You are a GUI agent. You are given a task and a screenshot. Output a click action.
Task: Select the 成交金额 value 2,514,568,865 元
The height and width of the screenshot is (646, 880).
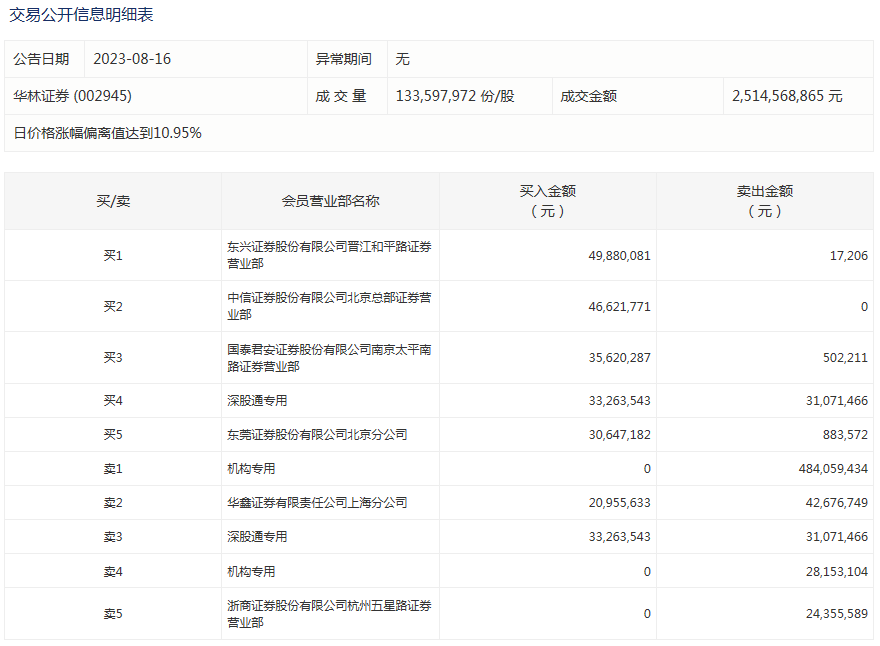coord(787,96)
